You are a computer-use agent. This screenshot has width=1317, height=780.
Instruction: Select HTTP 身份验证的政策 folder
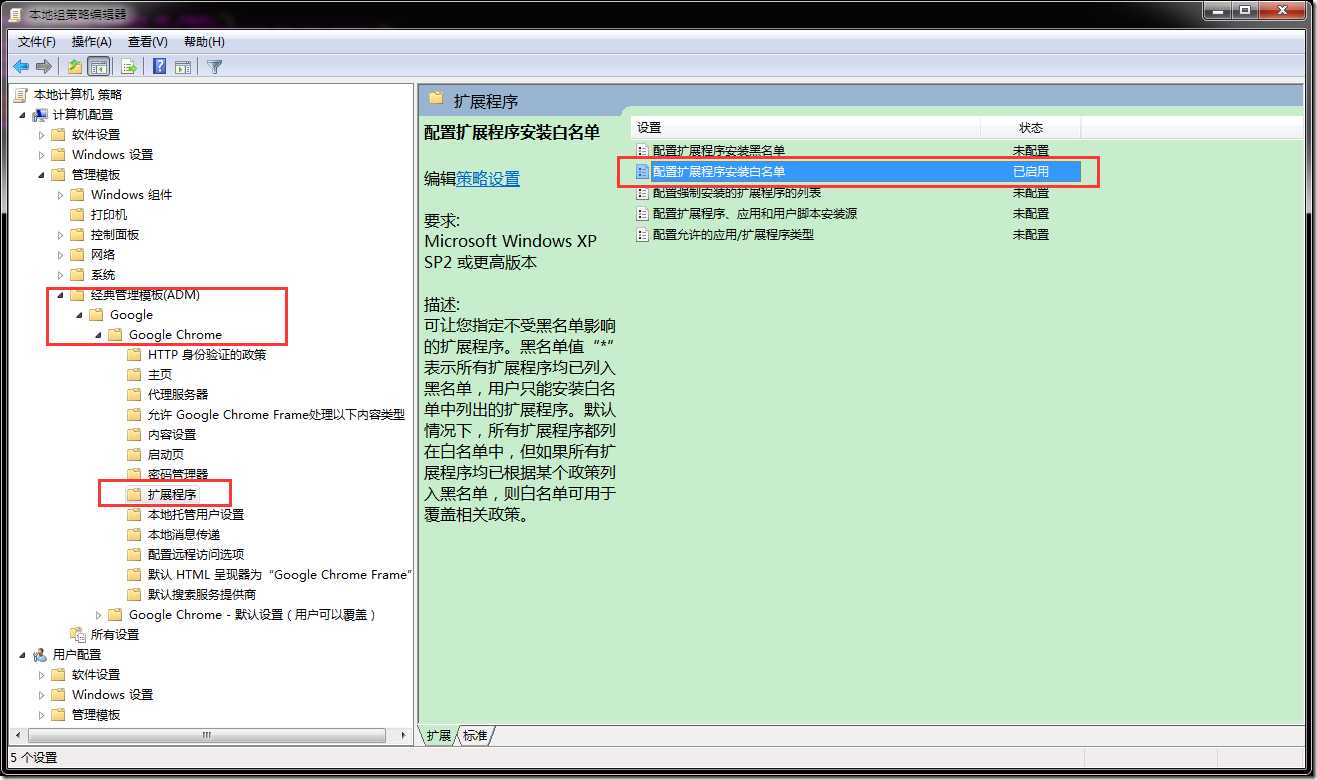207,355
